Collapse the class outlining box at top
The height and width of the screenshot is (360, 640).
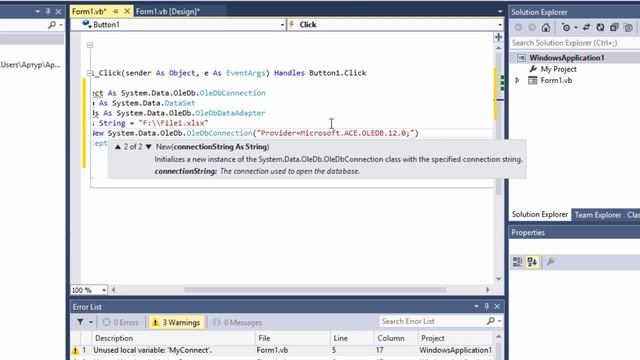[90, 45]
